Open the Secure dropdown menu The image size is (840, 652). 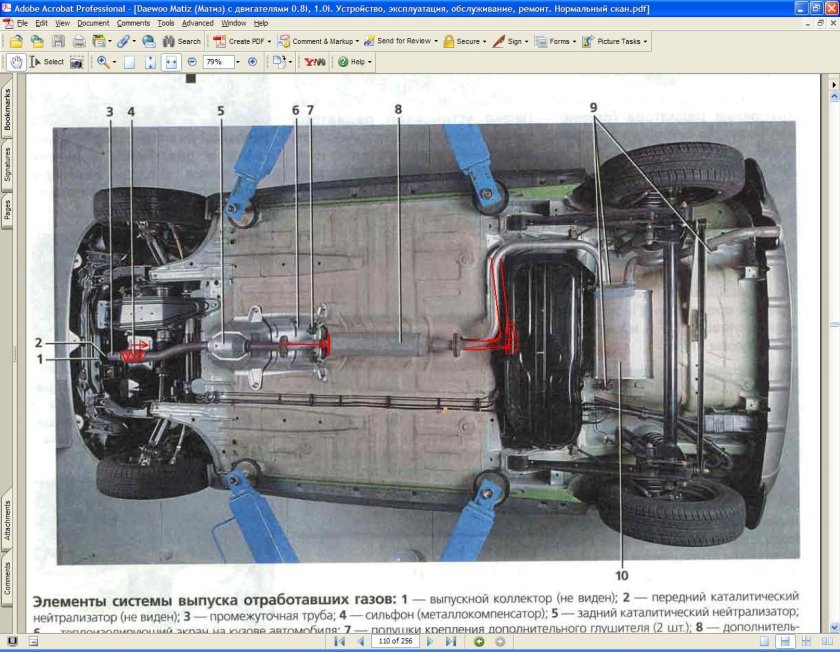pyautogui.click(x=470, y=43)
